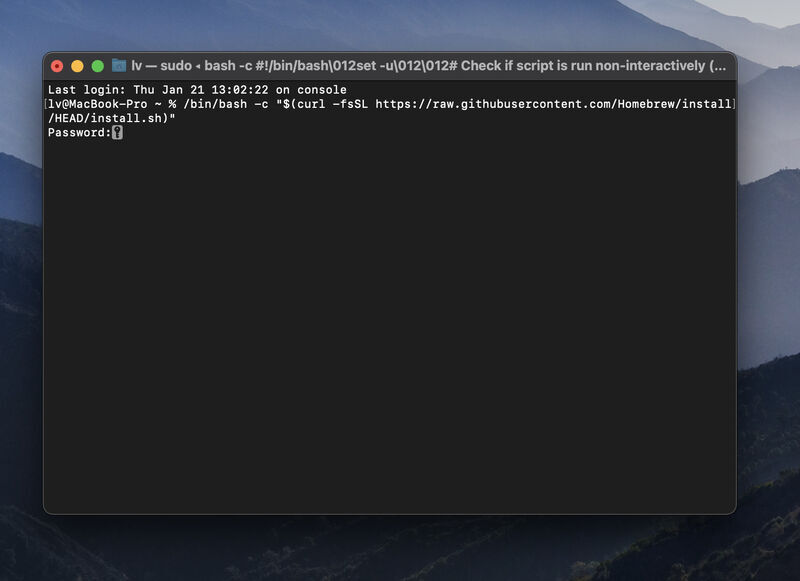Click the "Last login" line of text
This screenshot has height=581, width=800.
pyautogui.click(x=197, y=90)
